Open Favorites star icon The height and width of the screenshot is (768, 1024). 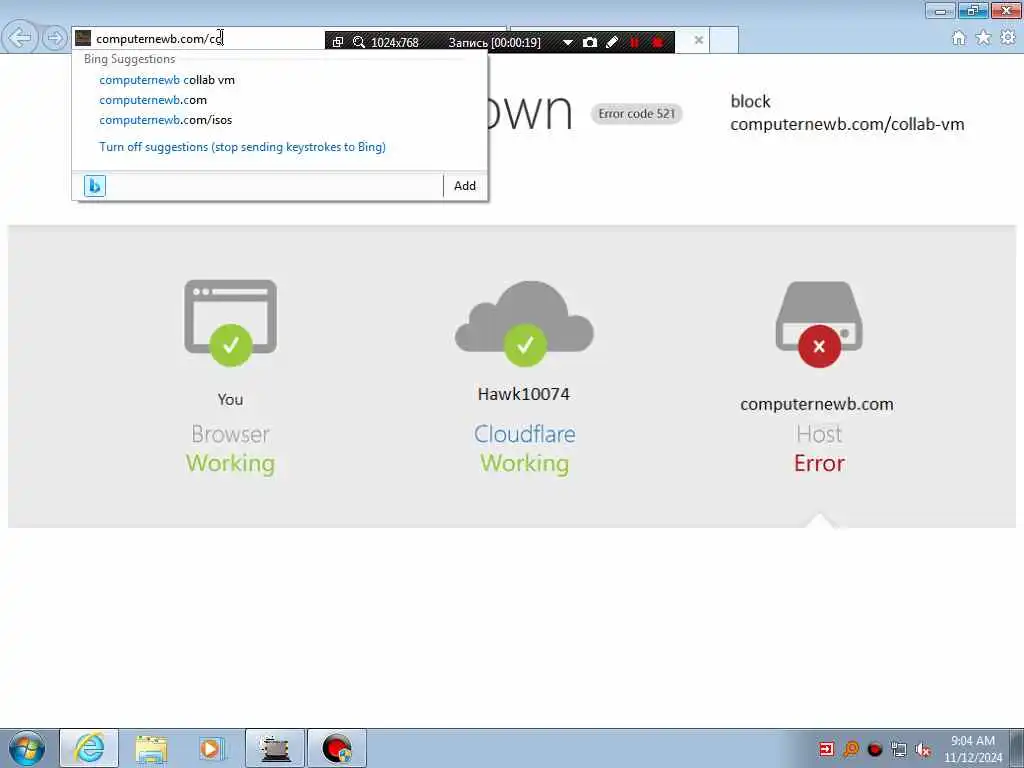(983, 38)
